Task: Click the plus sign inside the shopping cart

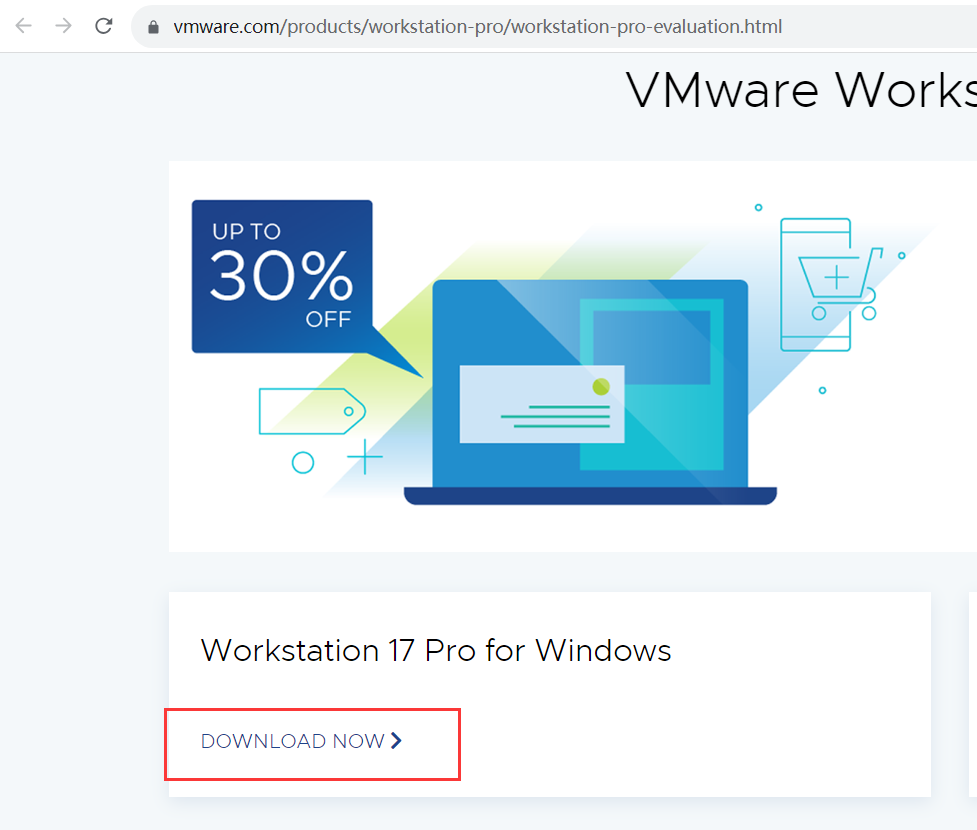Action: [x=836, y=277]
